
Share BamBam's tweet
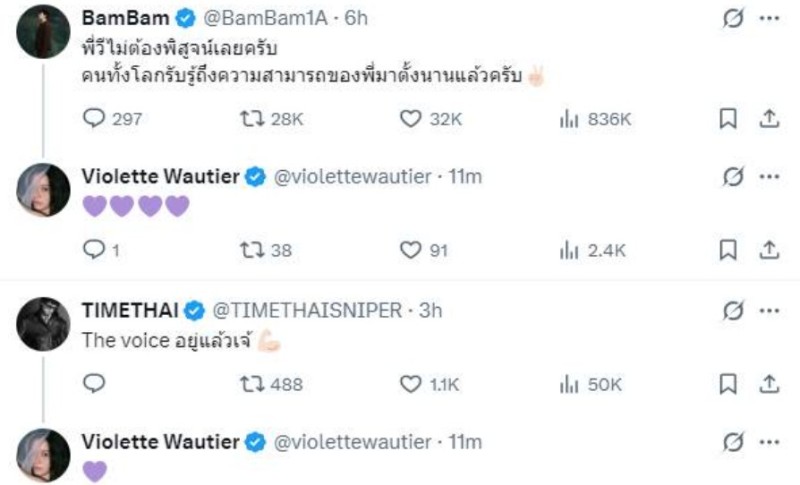coord(769,118)
